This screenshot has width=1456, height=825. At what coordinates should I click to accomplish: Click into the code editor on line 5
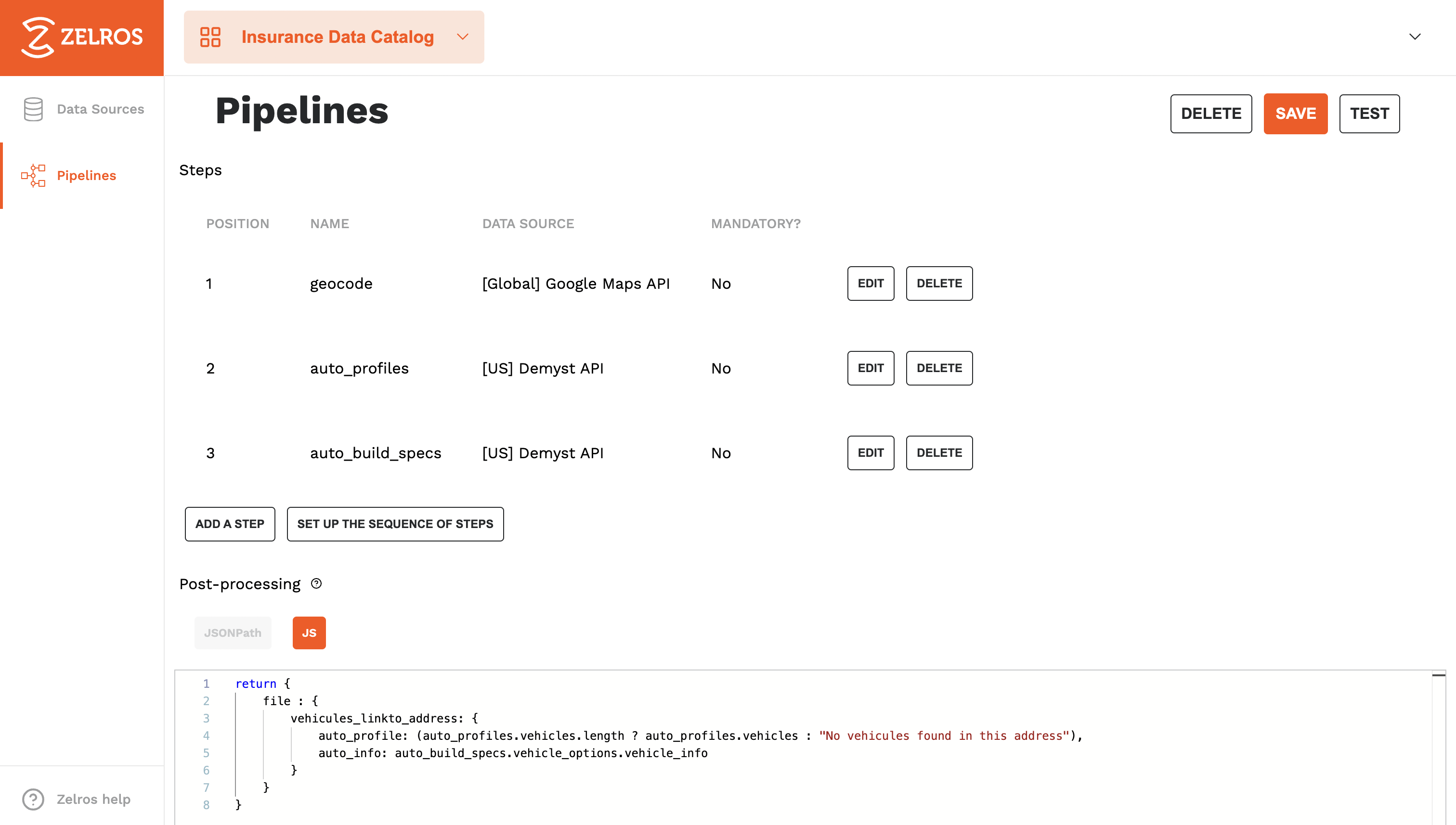coord(512,753)
